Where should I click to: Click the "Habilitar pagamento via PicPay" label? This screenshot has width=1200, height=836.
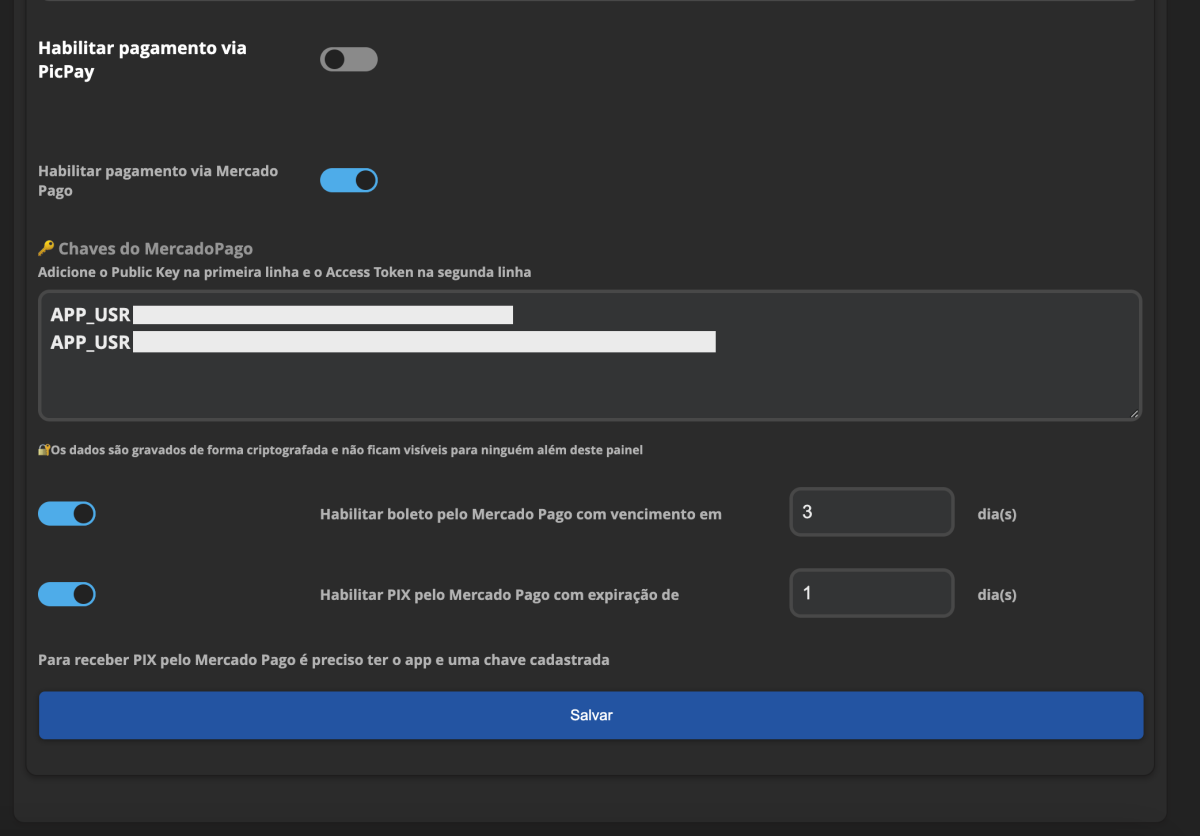[x=142, y=60]
